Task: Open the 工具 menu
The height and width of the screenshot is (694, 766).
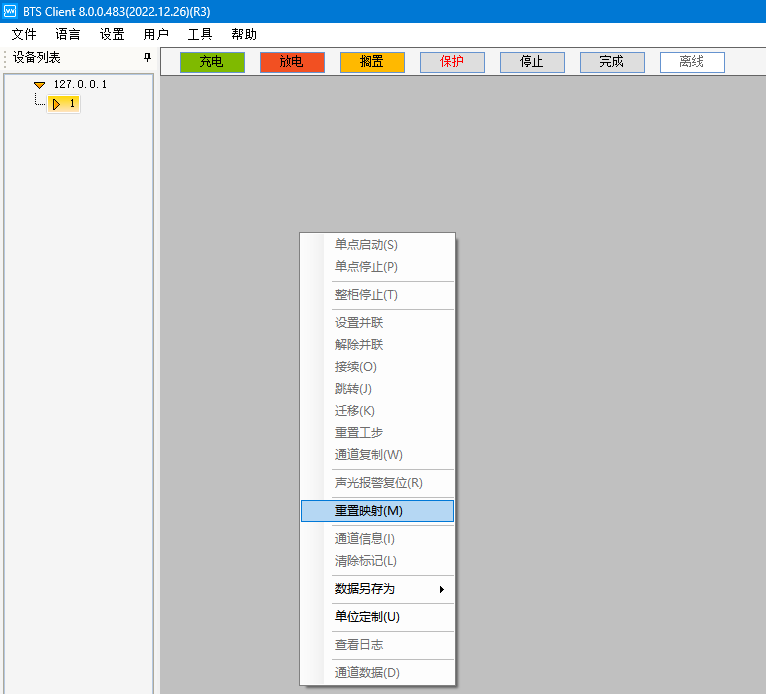Action: (x=200, y=34)
